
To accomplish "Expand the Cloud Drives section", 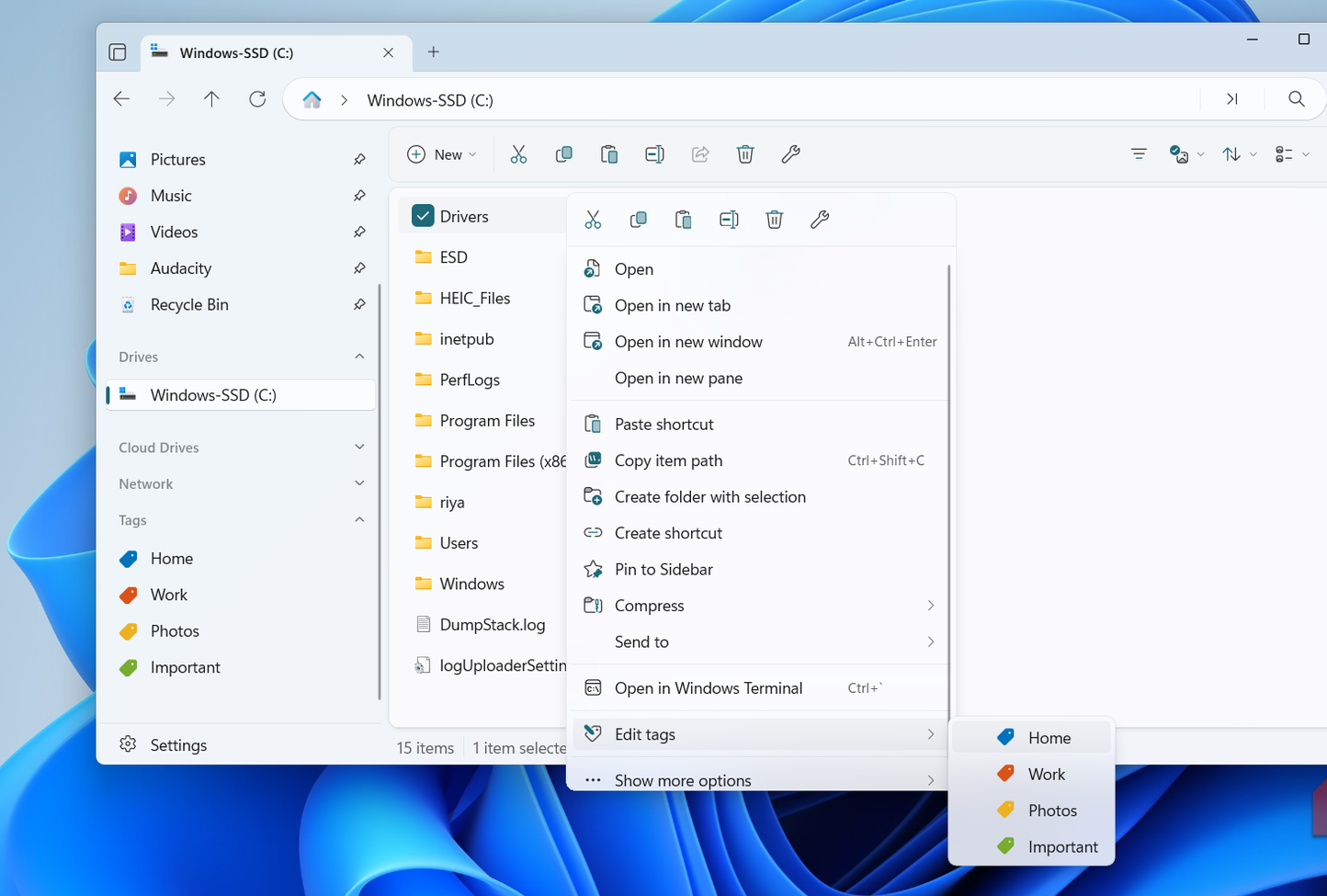I will click(x=360, y=447).
